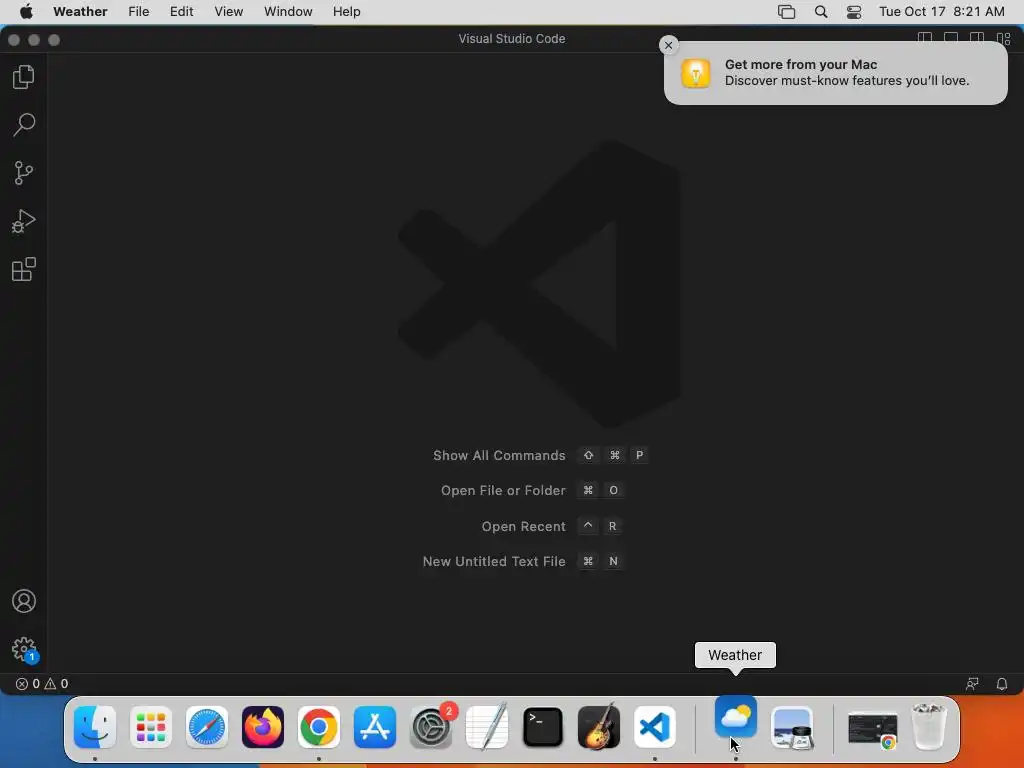The height and width of the screenshot is (768, 1024).
Task: Open Spotlight search in menu bar
Action: [821, 11]
